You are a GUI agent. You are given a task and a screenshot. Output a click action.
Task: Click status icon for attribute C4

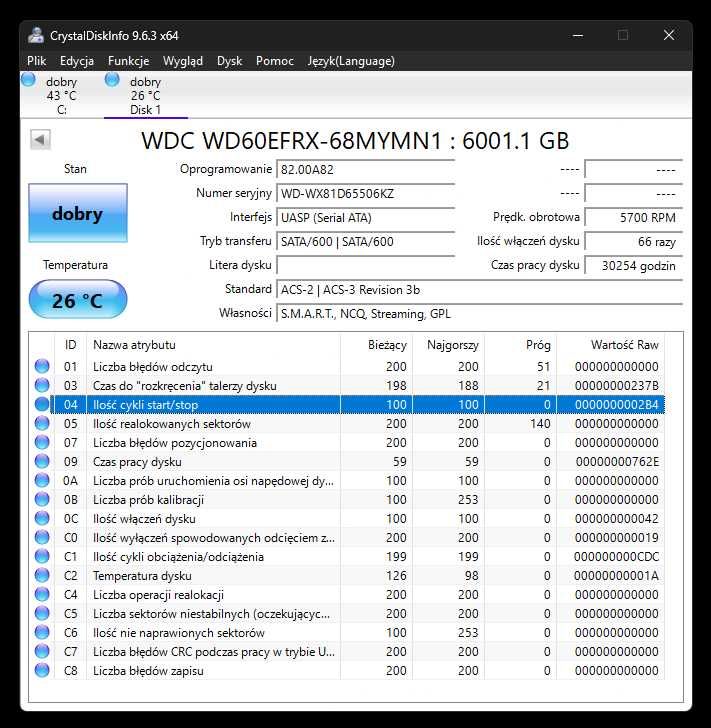click(42, 595)
